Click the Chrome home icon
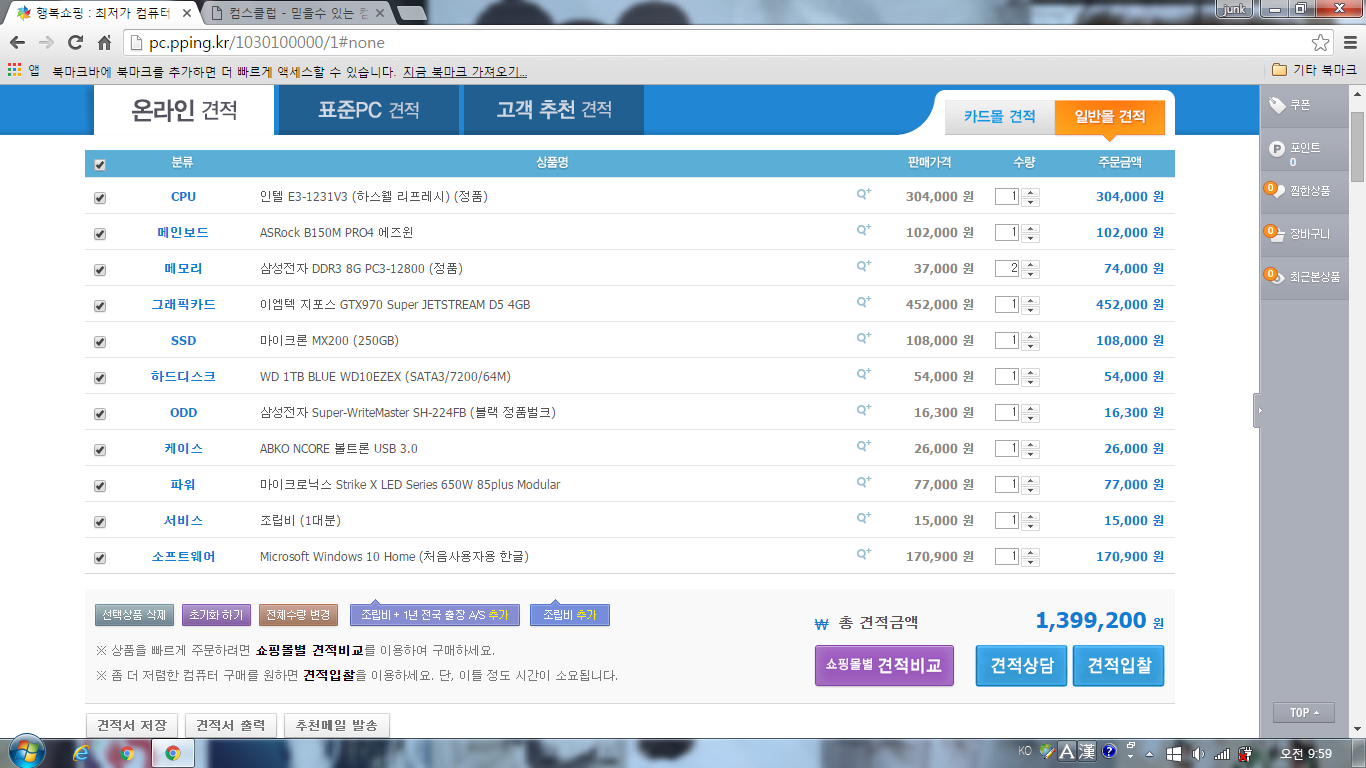Image resolution: width=1366 pixels, height=768 pixels. [x=104, y=42]
